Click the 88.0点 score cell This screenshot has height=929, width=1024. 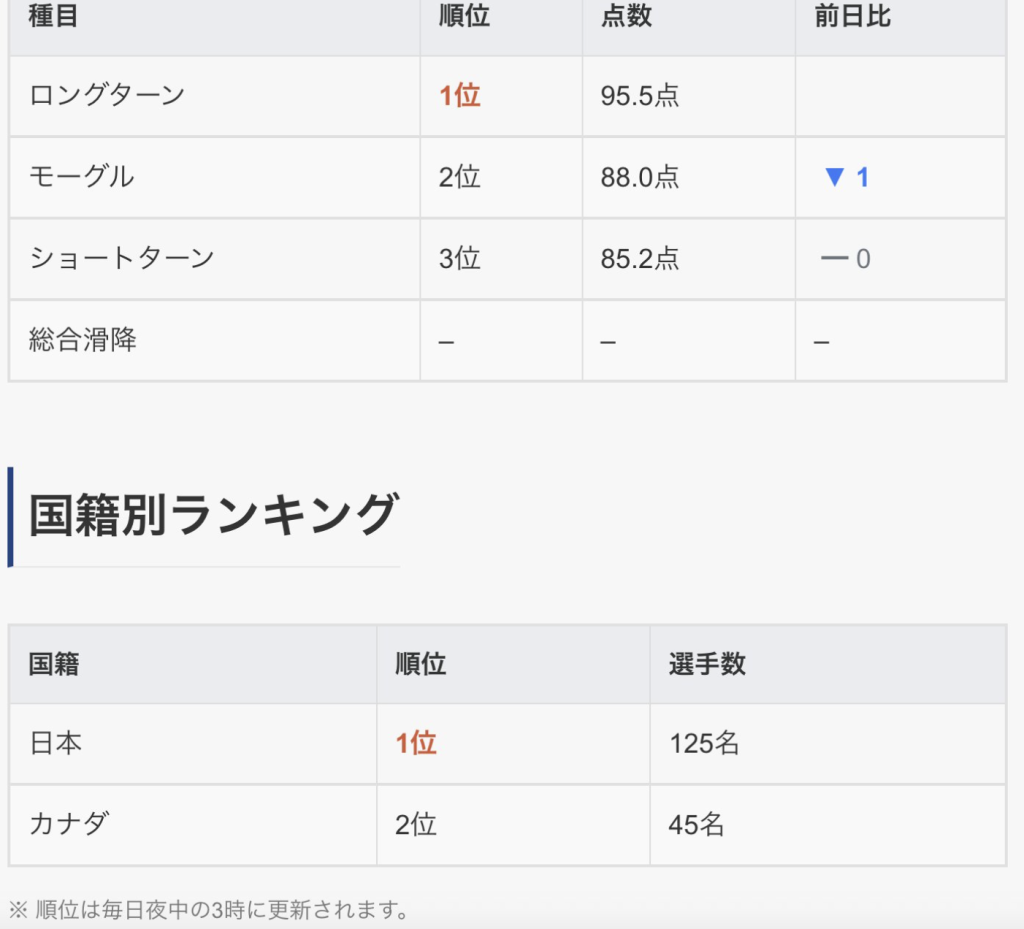(x=640, y=178)
